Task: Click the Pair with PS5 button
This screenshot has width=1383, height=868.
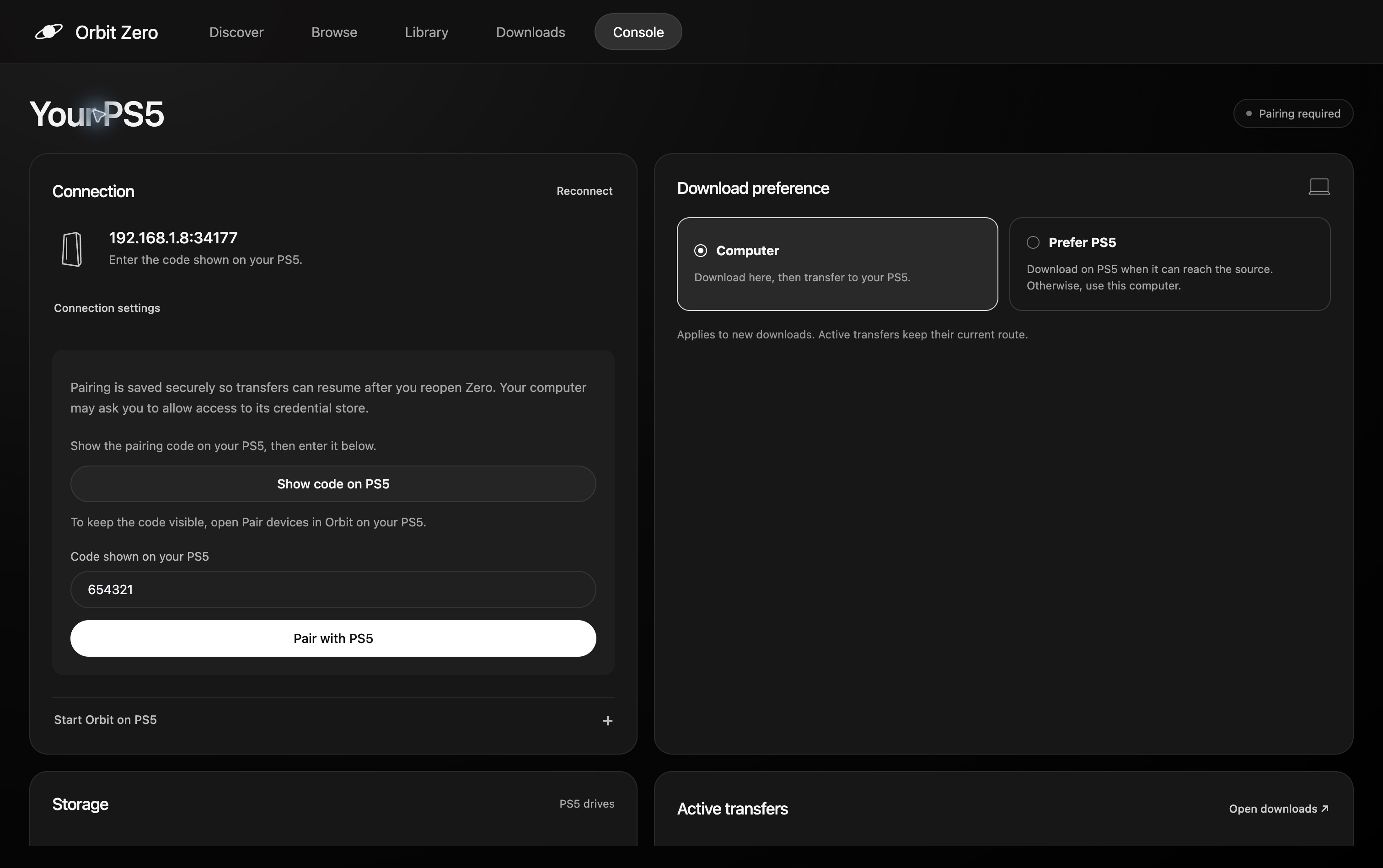Action: click(x=333, y=638)
